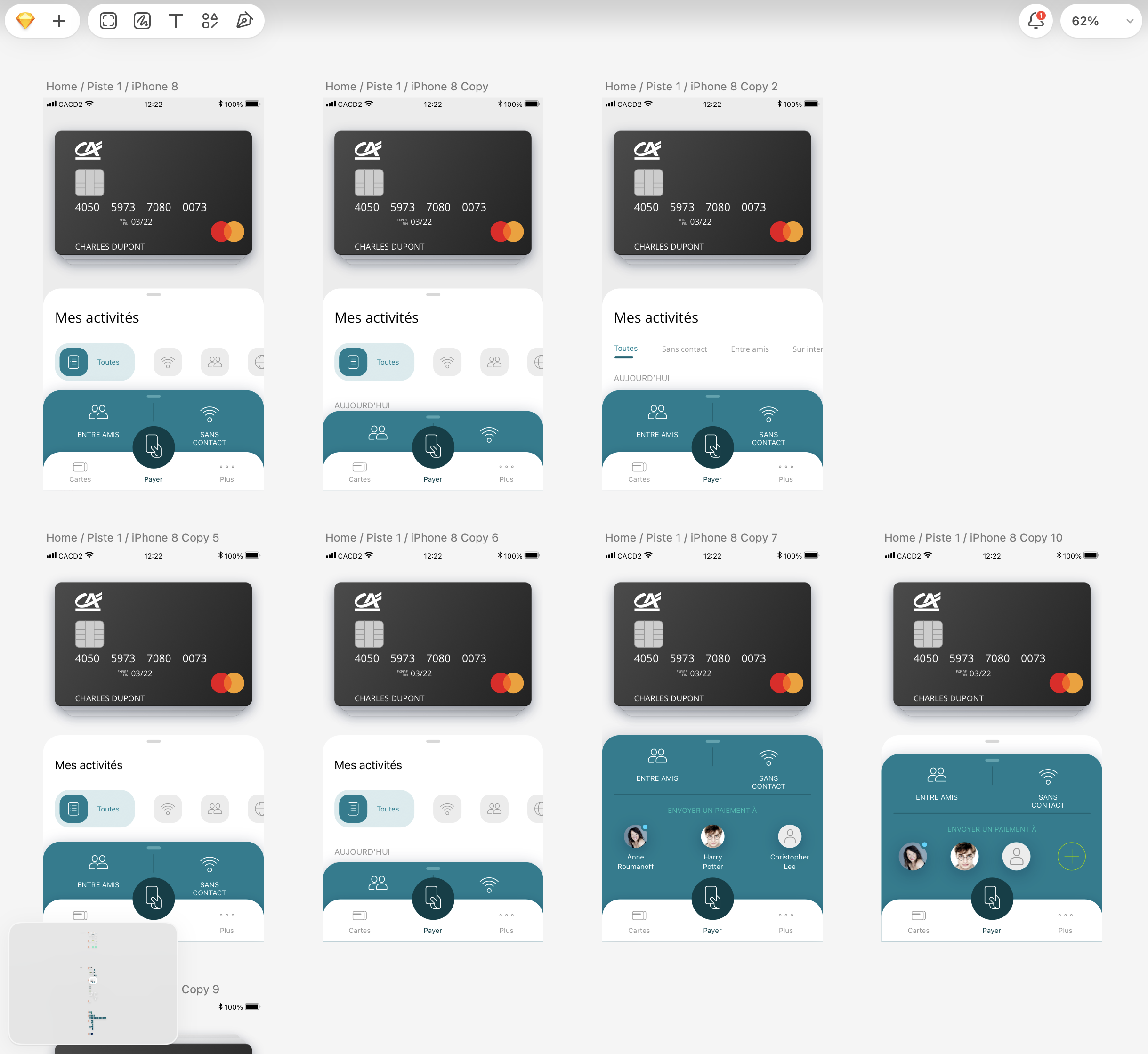
Task: Open the Sketch diamond menu icon
Action: pos(25,21)
